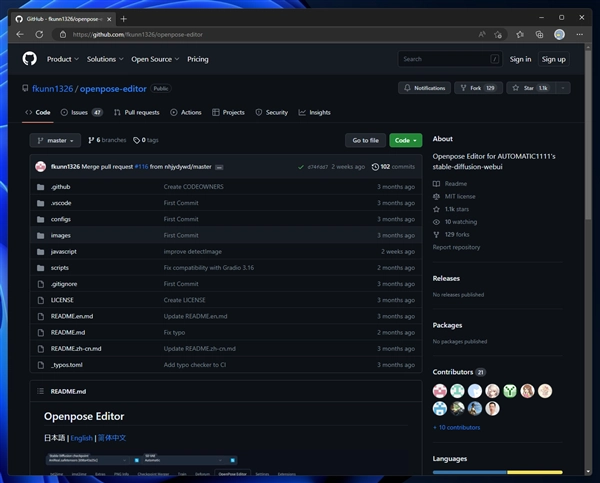Open the configs folder

[60, 219]
